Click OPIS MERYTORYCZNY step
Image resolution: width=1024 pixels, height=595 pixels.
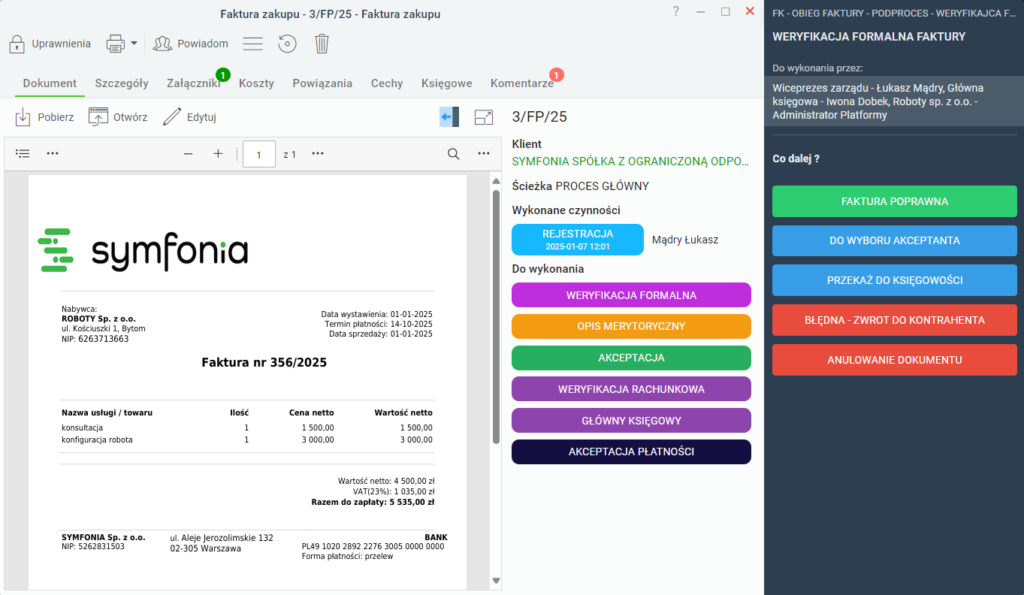631,327
